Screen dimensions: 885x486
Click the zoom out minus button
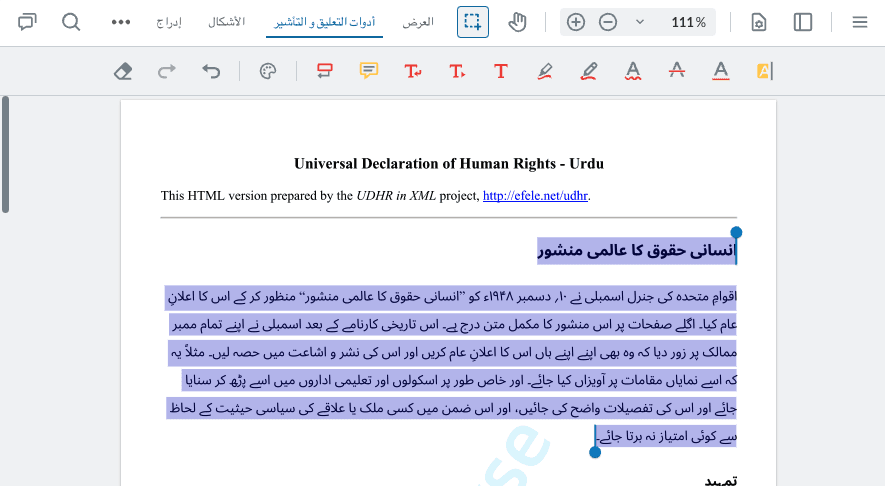click(607, 22)
